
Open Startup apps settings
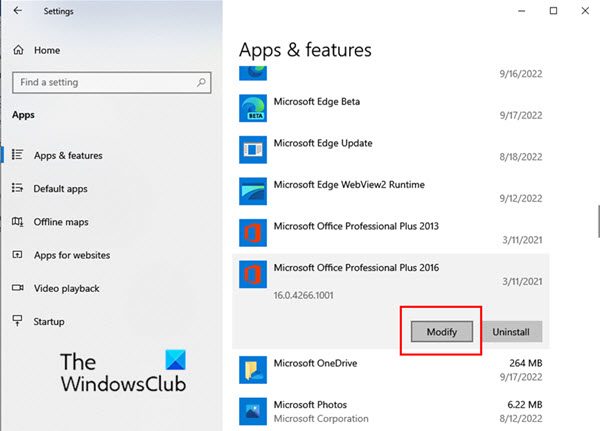point(49,322)
